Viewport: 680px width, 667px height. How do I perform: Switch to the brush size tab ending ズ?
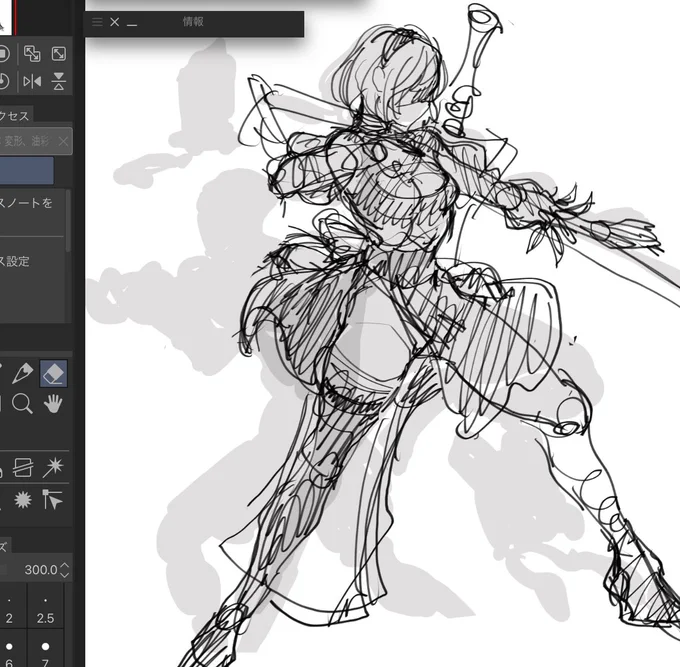coord(5,546)
